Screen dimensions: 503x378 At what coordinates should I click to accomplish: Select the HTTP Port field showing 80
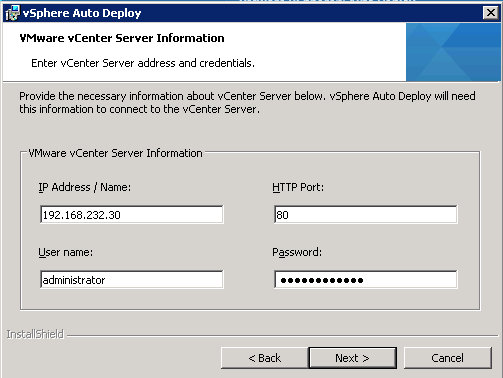pyautogui.click(x=366, y=215)
